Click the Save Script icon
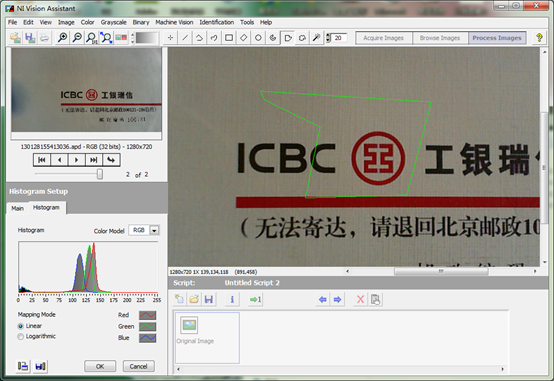 click(x=209, y=299)
